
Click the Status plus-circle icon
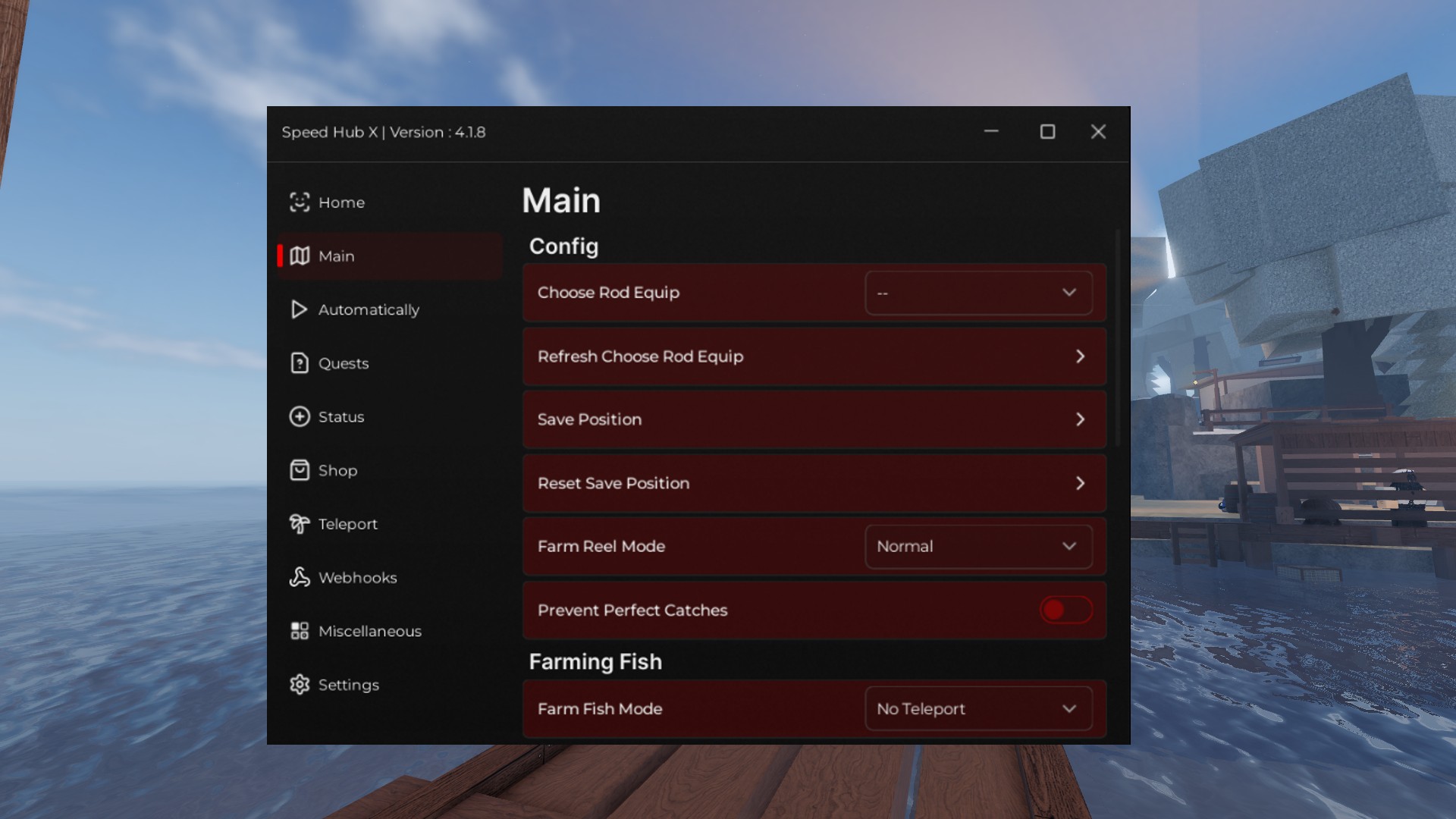point(300,417)
